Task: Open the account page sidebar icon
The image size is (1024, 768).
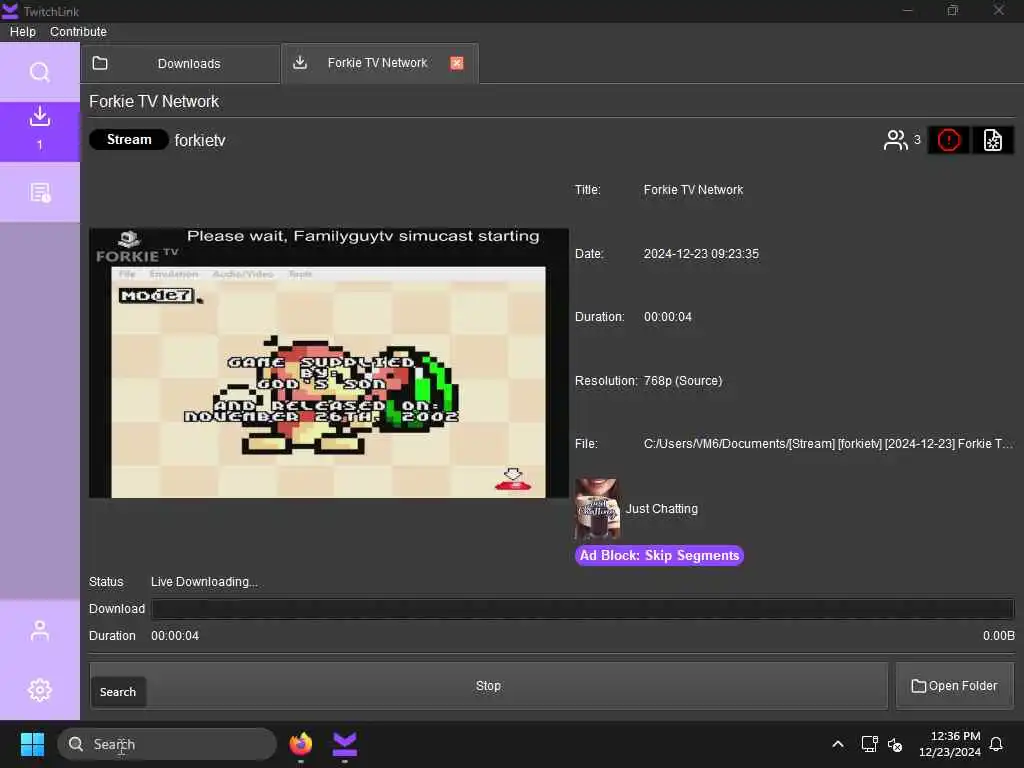Action: click(x=40, y=630)
